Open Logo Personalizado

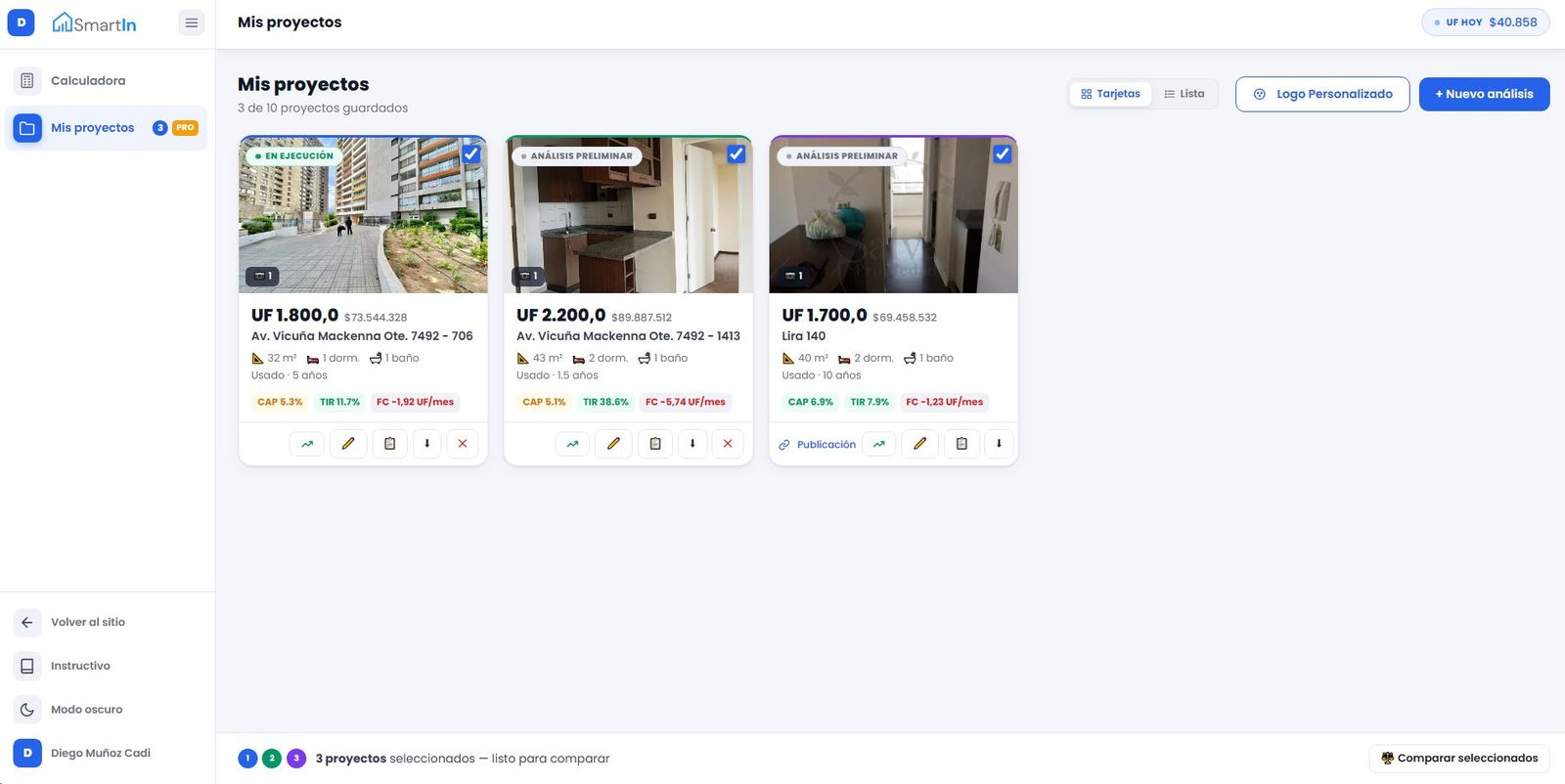pyautogui.click(x=1322, y=94)
